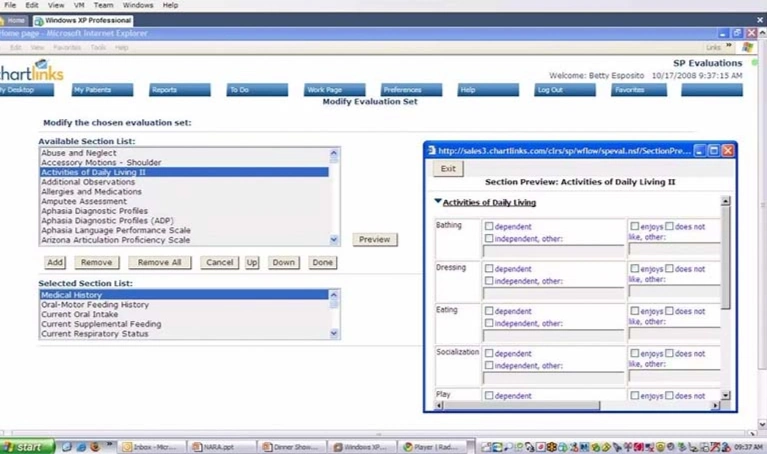Screen dimensions: 767x454
Task: Check Dressing independent checkbox
Action: click(489, 281)
